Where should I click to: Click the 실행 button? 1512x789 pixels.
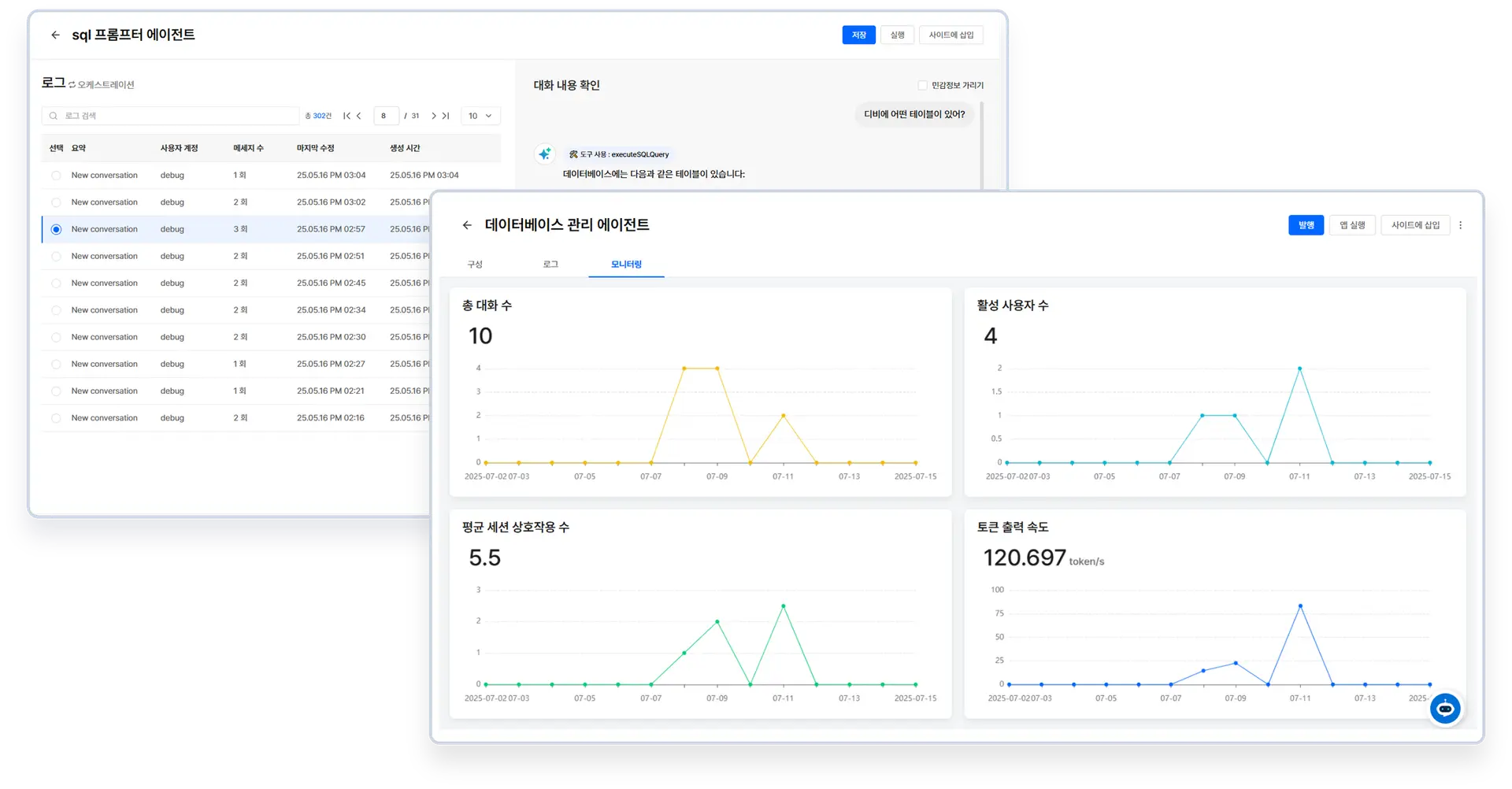pos(897,35)
